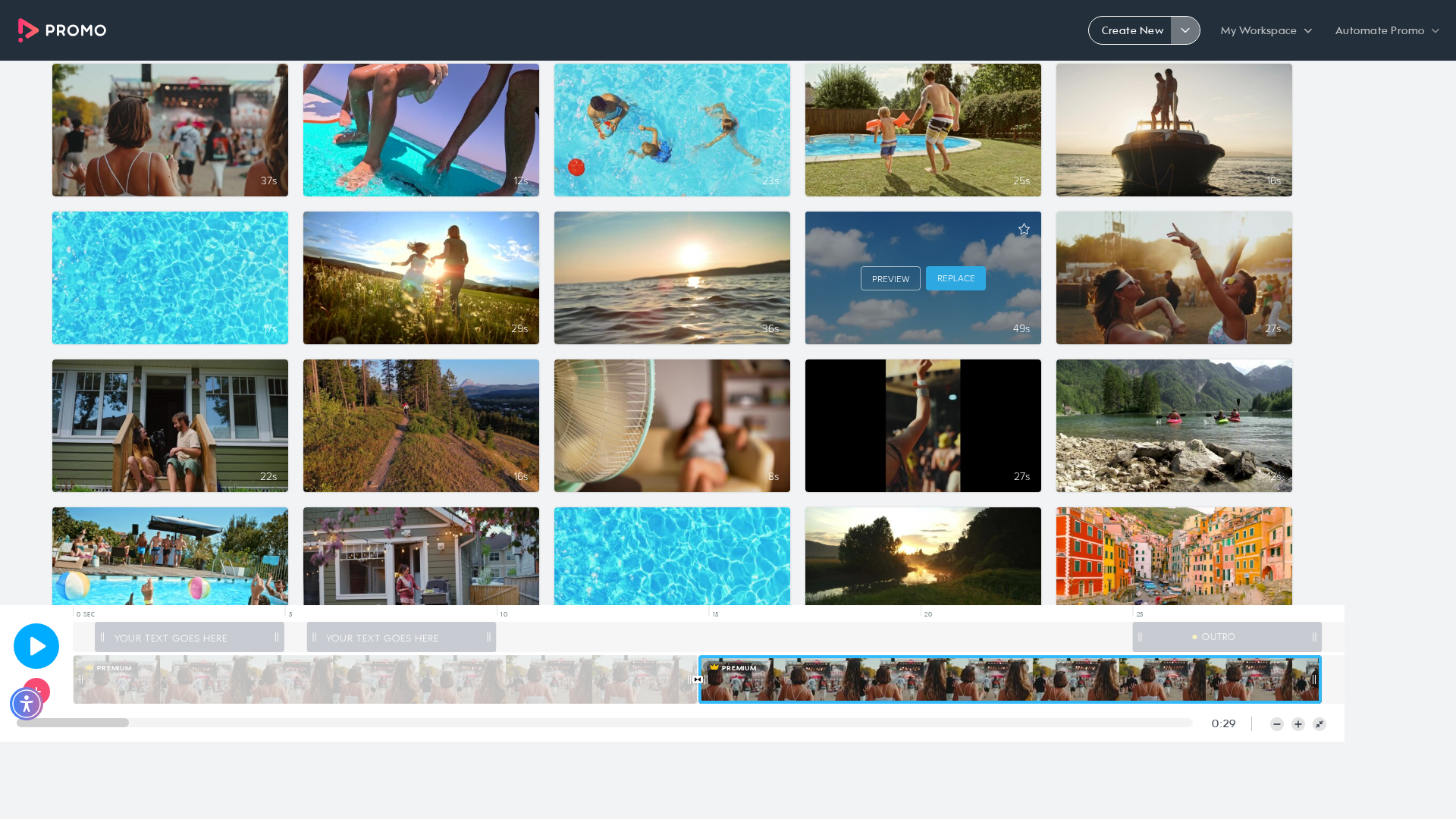Click the Create New button
This screenshot has height=819, width=1456.
(1131, 30)
